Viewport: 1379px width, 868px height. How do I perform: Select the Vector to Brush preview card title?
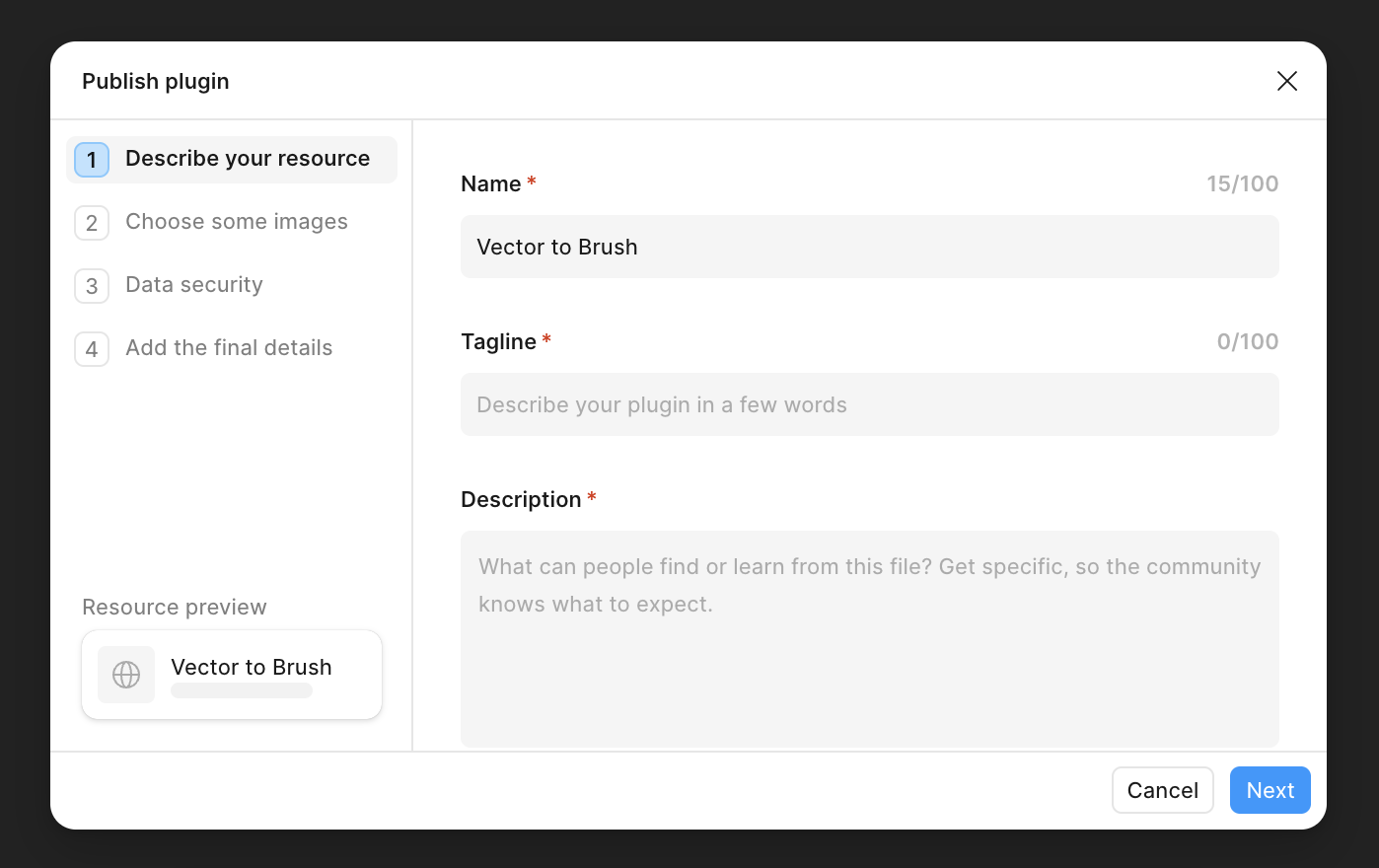pos(252,667)
